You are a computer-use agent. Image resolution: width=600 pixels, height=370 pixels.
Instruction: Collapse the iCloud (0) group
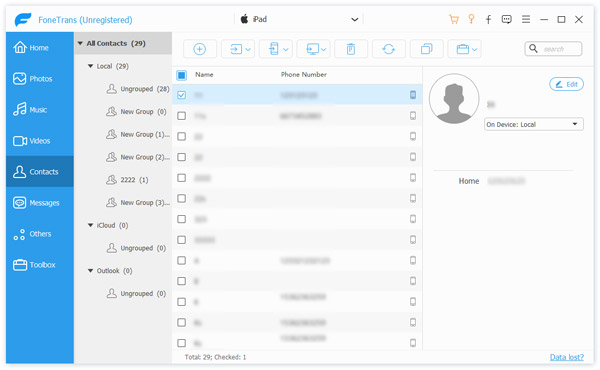91,225
